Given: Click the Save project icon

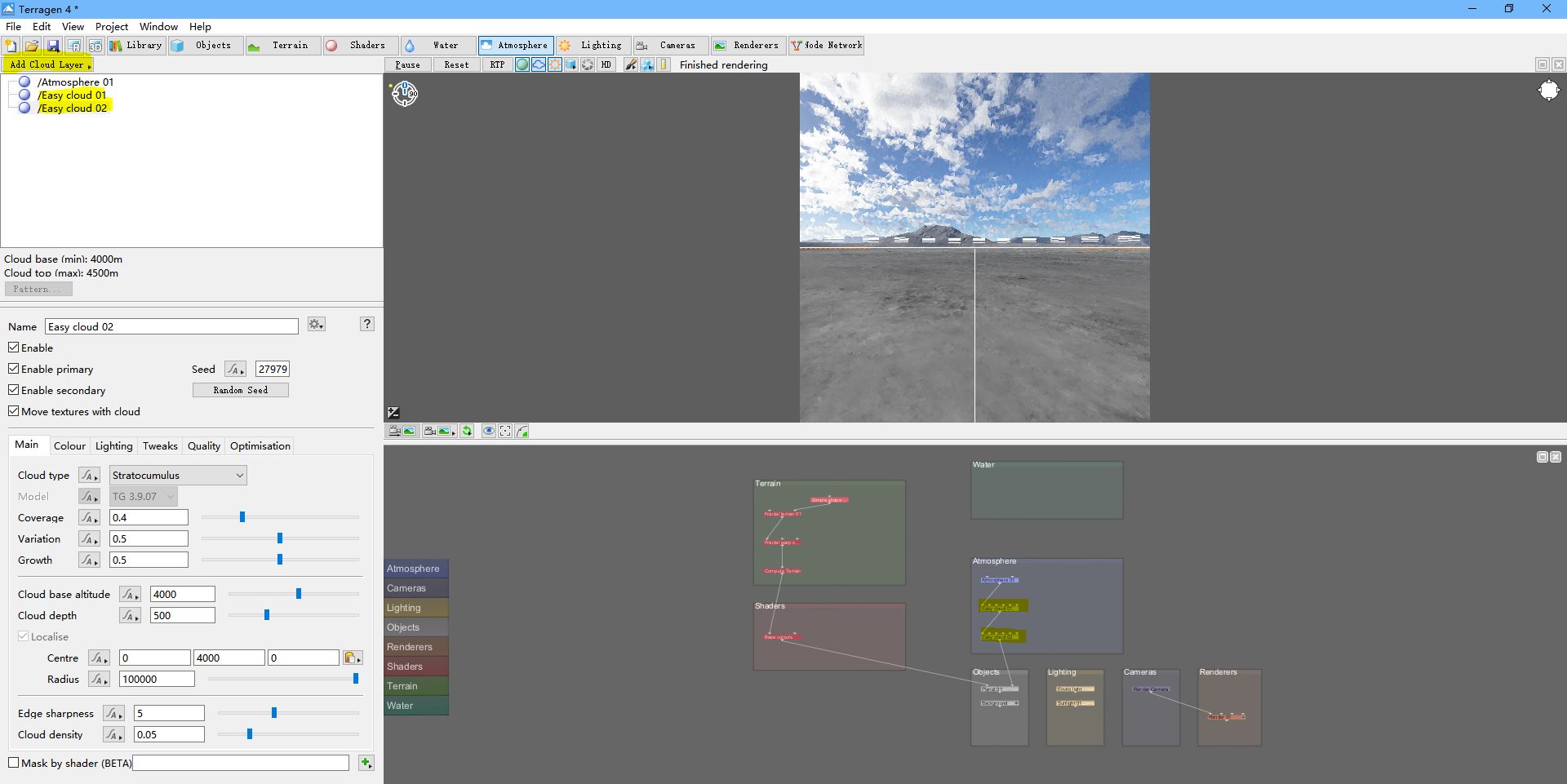Looking at the screenshot, I should point(53,46).
